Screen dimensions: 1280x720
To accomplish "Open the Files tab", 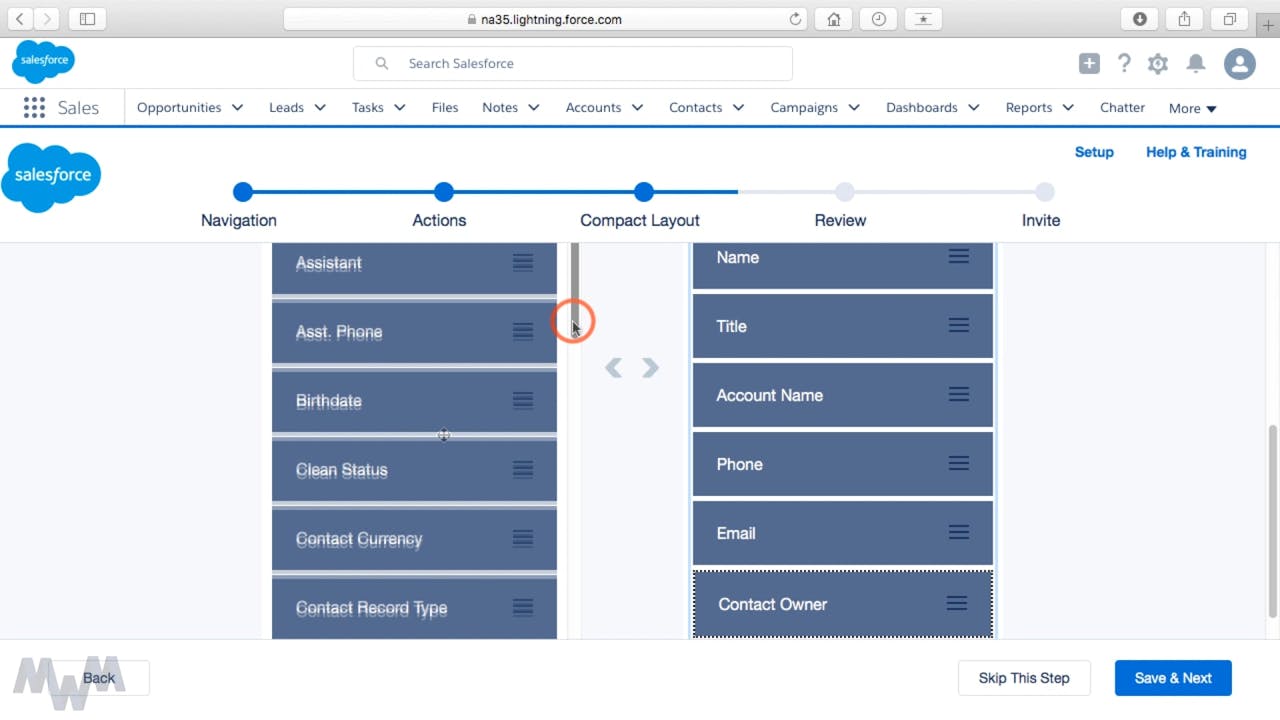I will (x=445, y=108).
